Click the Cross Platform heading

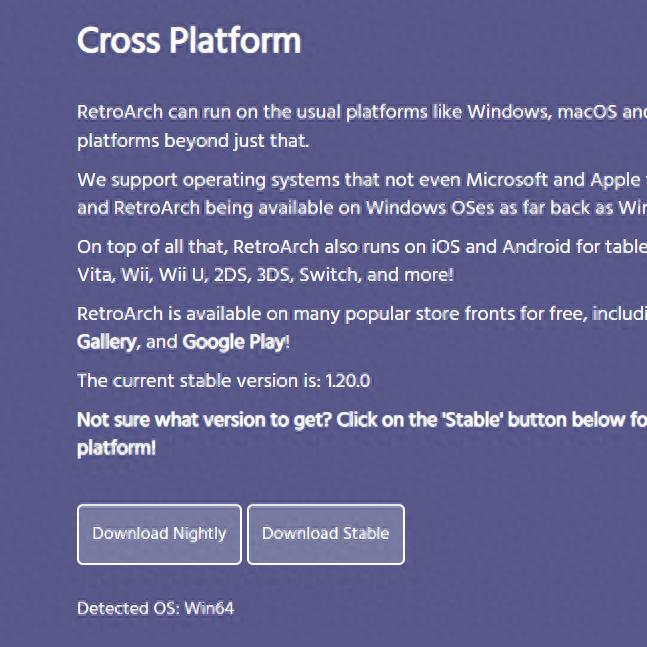click(x=189, y=41)
